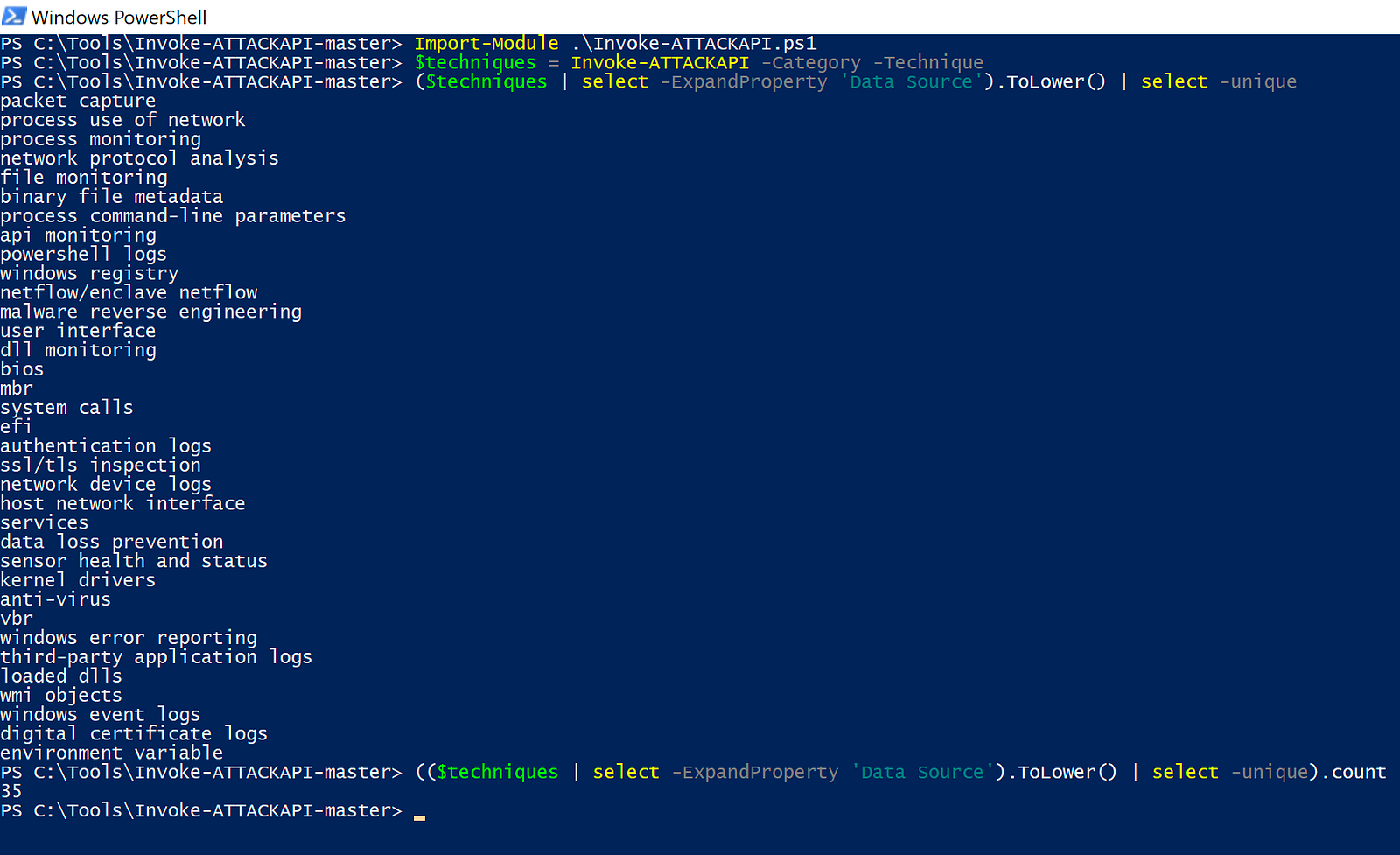1400x855 pixels.
Task: Click the 'windows registry' output entry
Action: (x=89, y=273)
